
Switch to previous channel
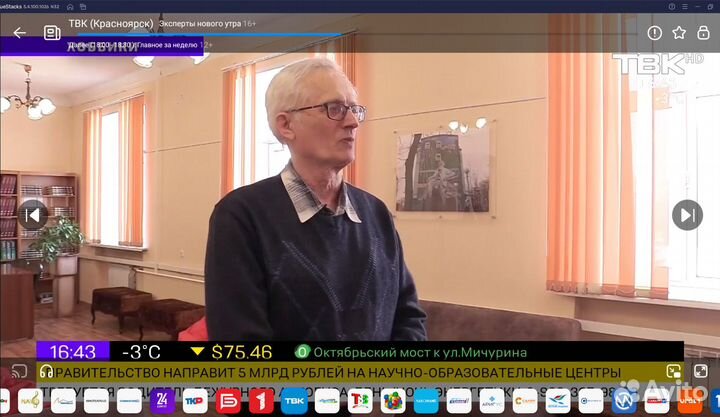33,213
